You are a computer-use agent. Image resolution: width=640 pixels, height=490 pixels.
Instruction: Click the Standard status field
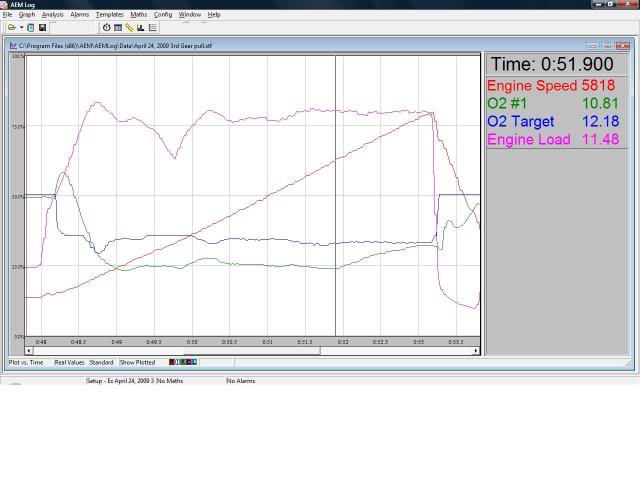tap(102, 363)
